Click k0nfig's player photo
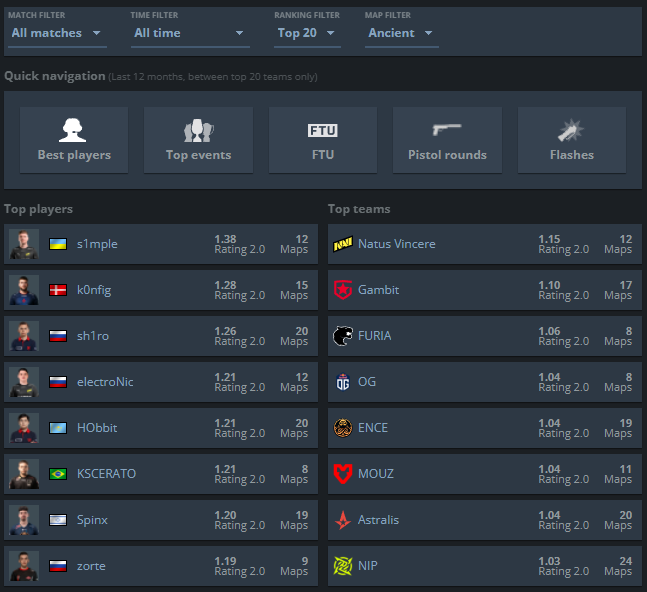 (x=24, y=290)
